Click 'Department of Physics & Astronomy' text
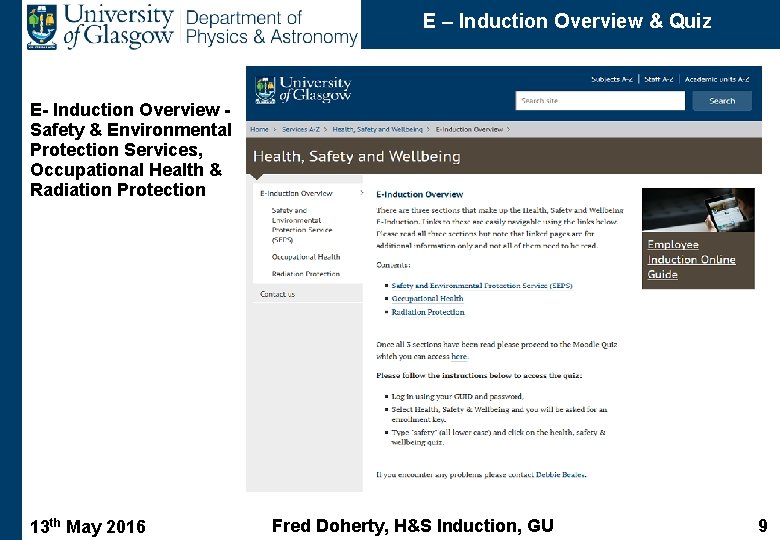The height and width of the screenshot is (540, 780). pyautogui.click(x=272, y=27)
